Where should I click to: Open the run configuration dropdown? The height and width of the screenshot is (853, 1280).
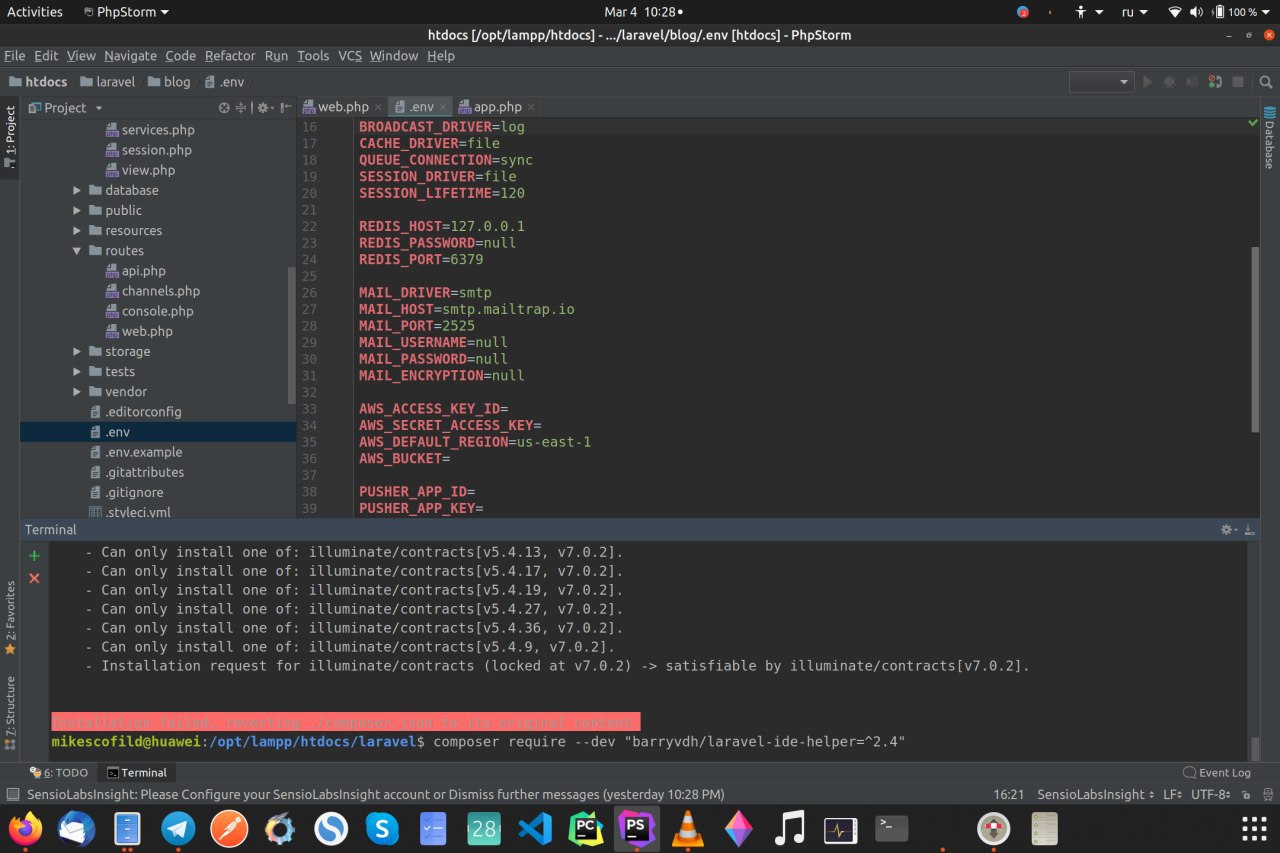click(1101, 82)
